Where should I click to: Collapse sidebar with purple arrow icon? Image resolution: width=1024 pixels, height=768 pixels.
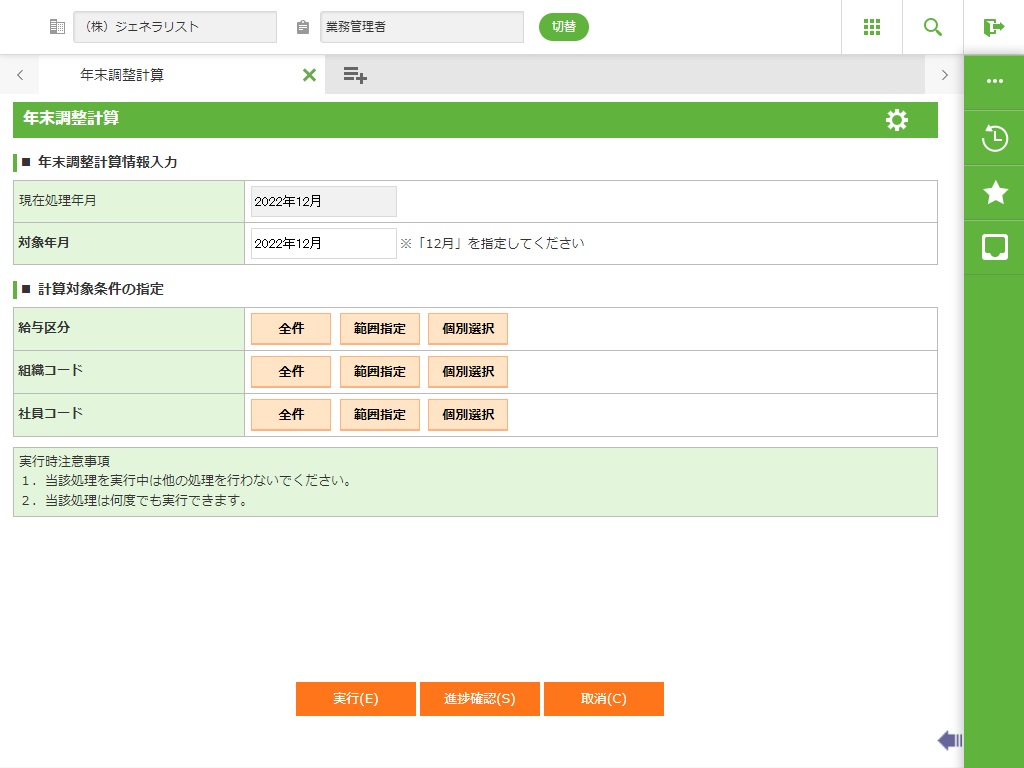tap(949, 740)
